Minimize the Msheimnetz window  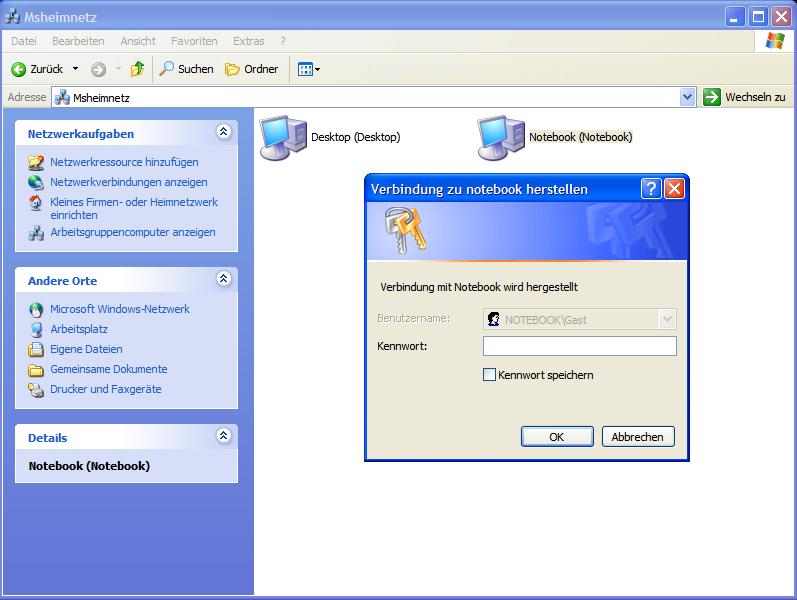[733, 17]
